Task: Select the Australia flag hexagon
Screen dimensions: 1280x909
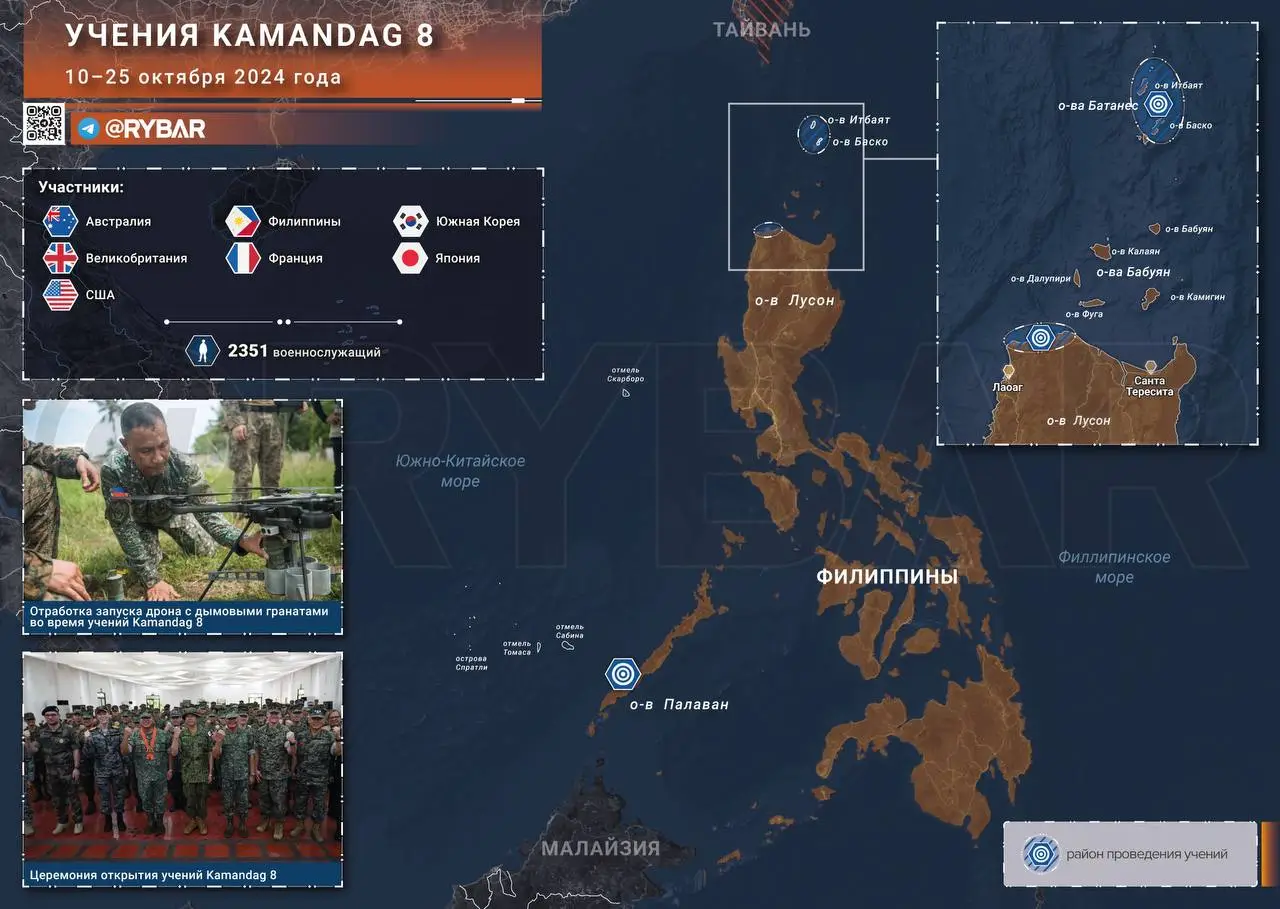Action: tap(60, 221)
